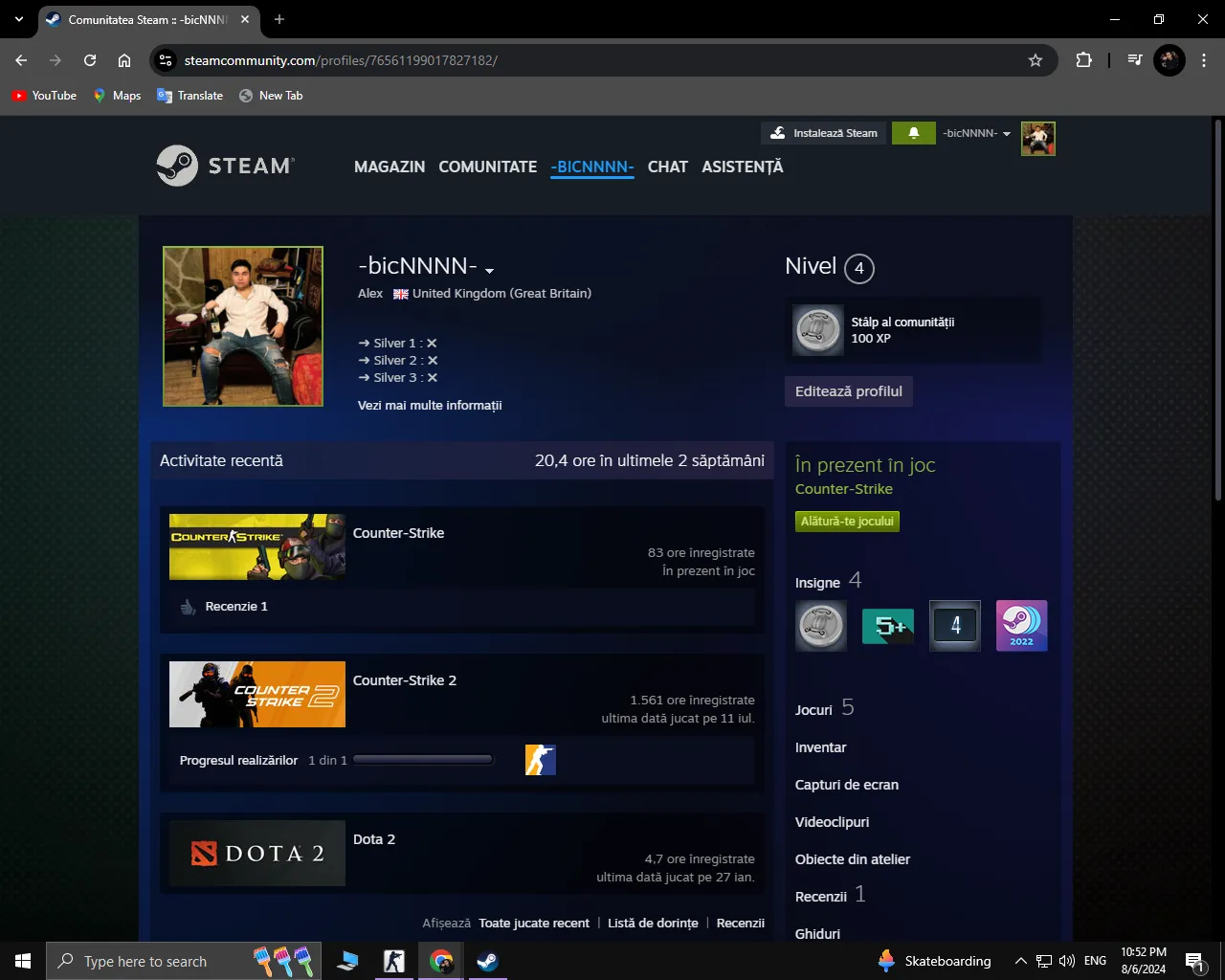Select the Steam 2022 badge
The width and height of the screenshot is (1225, 980).
click(x=1022, y=626)
